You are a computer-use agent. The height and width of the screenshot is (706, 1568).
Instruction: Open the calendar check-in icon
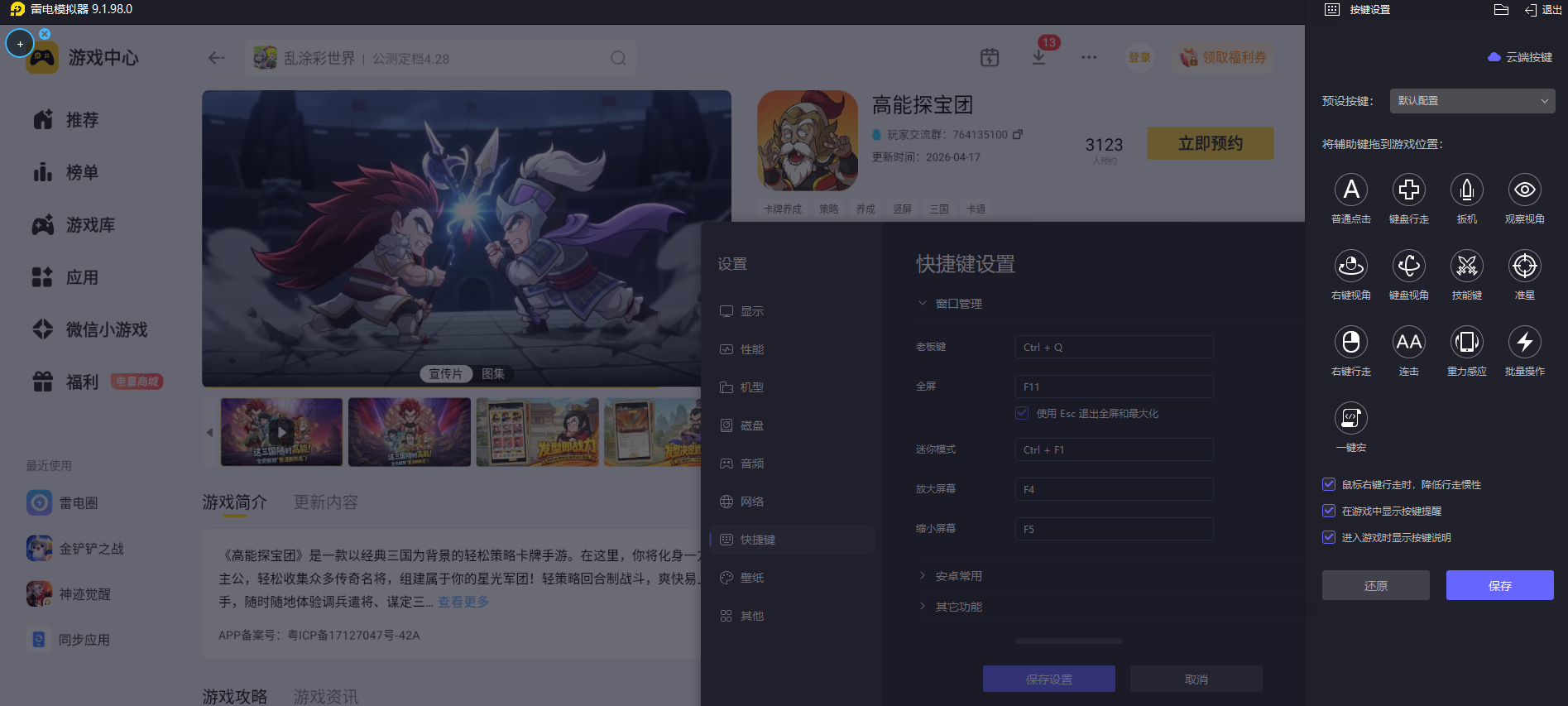(990, 57)
